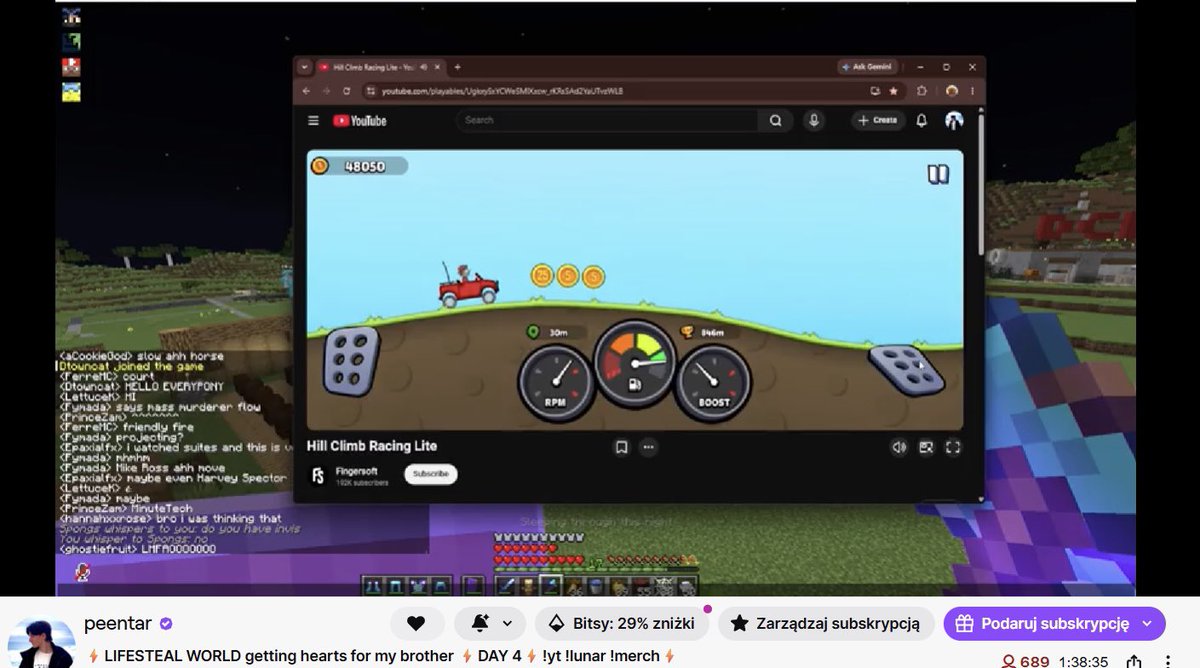This screenshot has width=1200, height=668.
Task: Click the viewer count 689
Action: coord(1026,661)
